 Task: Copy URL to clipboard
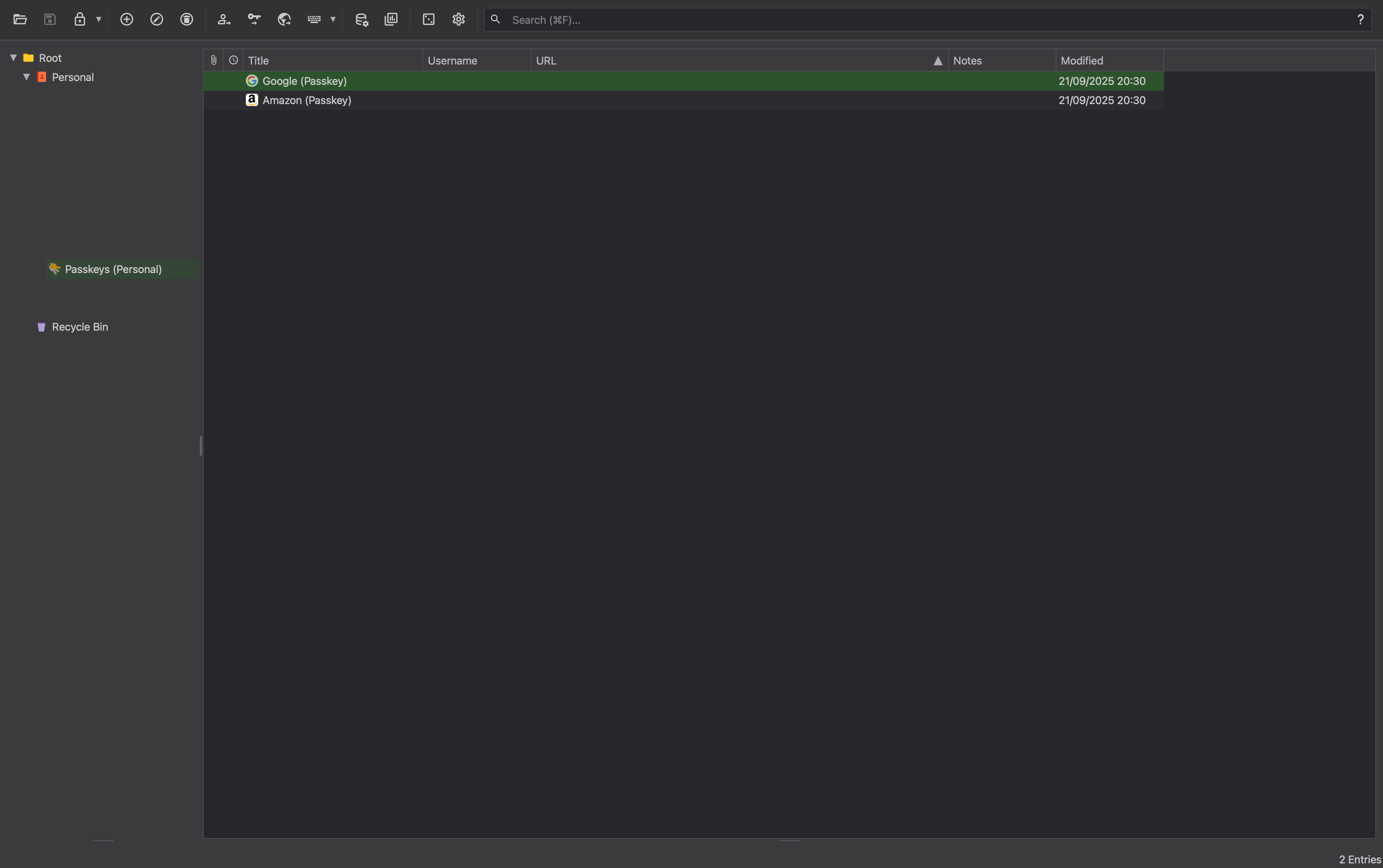click(284, 20)
